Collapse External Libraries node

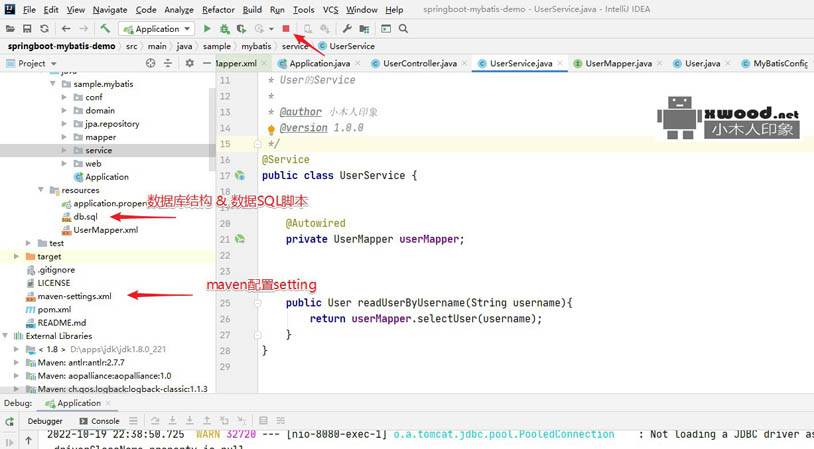pos(5,336)
